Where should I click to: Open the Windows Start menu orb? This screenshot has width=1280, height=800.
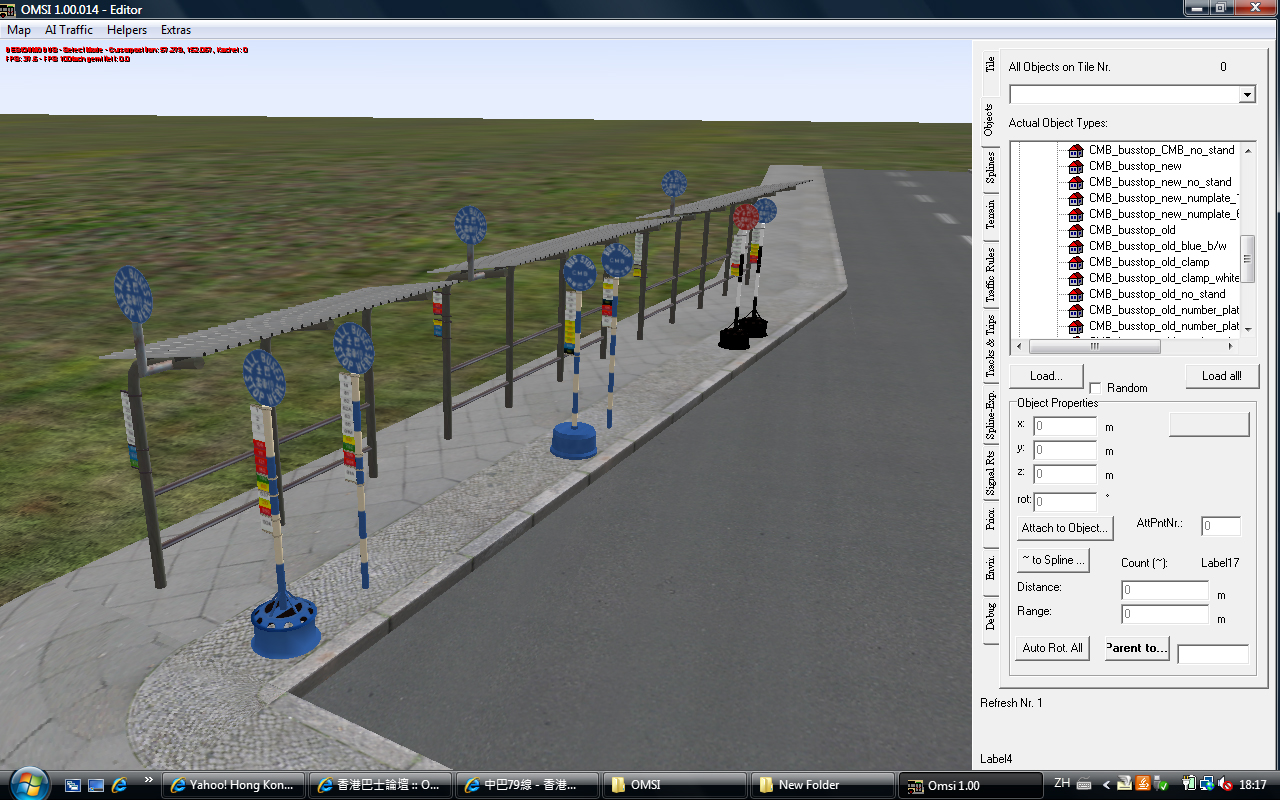(x=27, y=784)
